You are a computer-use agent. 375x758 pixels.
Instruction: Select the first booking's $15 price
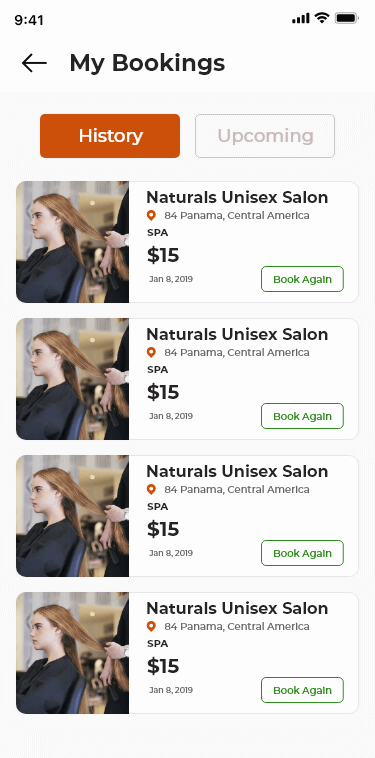click(163, 255)
